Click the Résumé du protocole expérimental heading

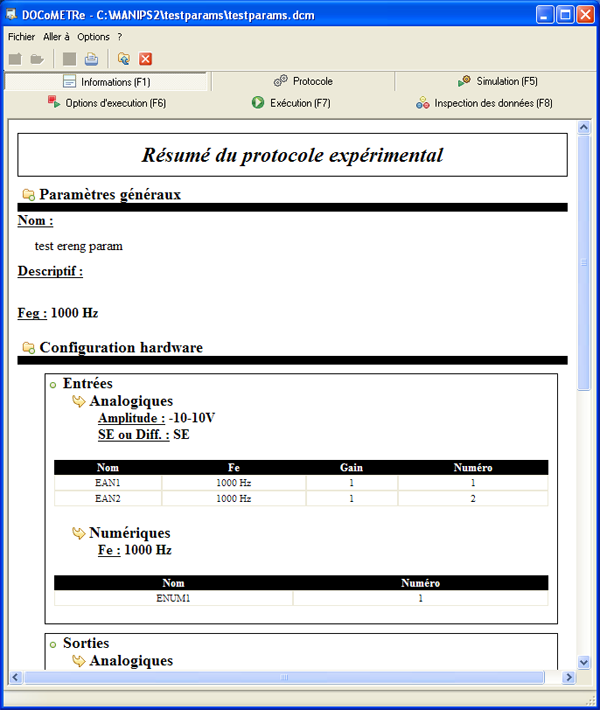coord(293,155)
